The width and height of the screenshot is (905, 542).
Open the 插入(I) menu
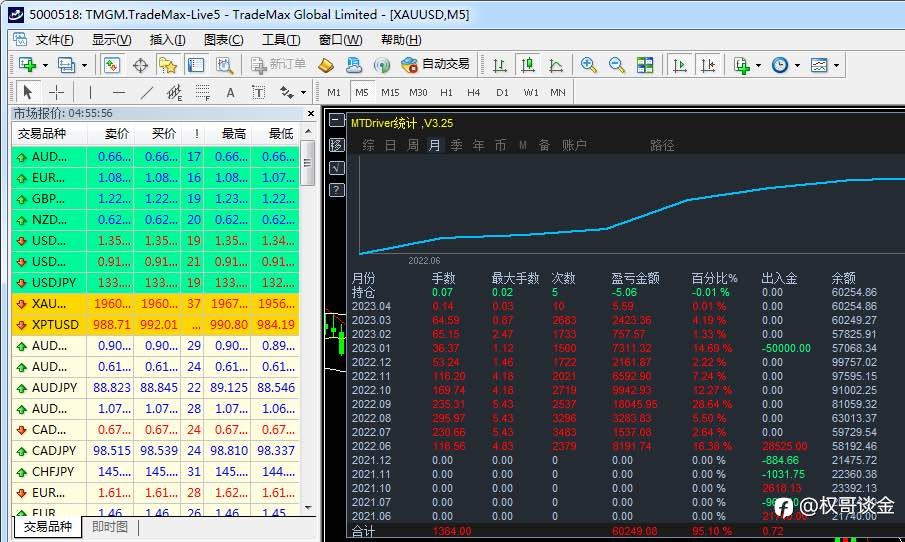[167, 40]
